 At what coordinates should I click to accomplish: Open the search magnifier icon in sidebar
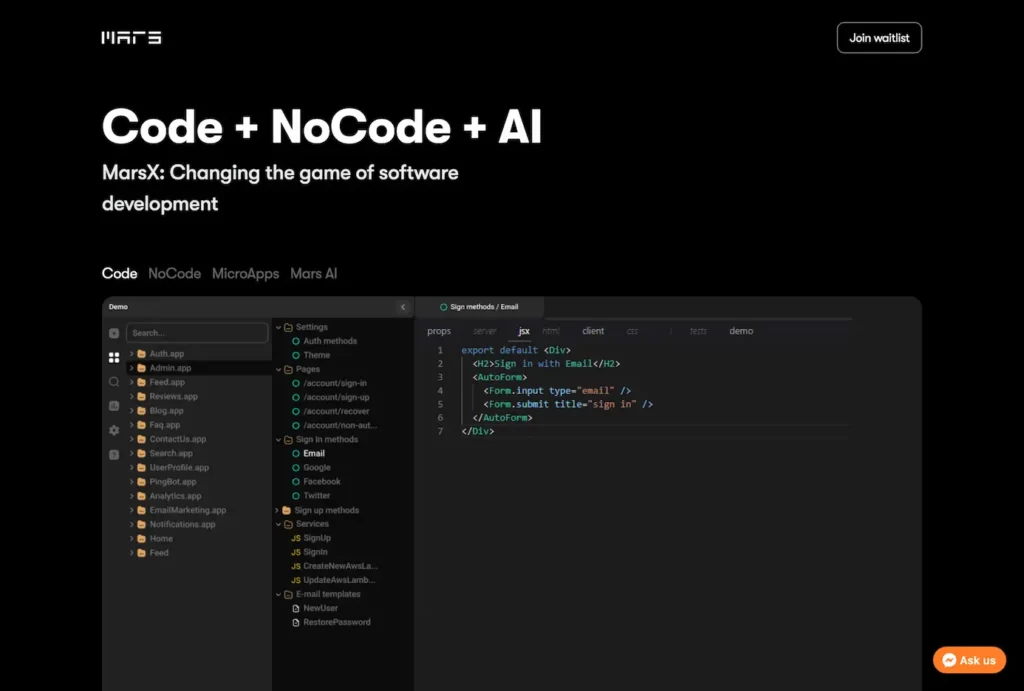click(114, 381)
